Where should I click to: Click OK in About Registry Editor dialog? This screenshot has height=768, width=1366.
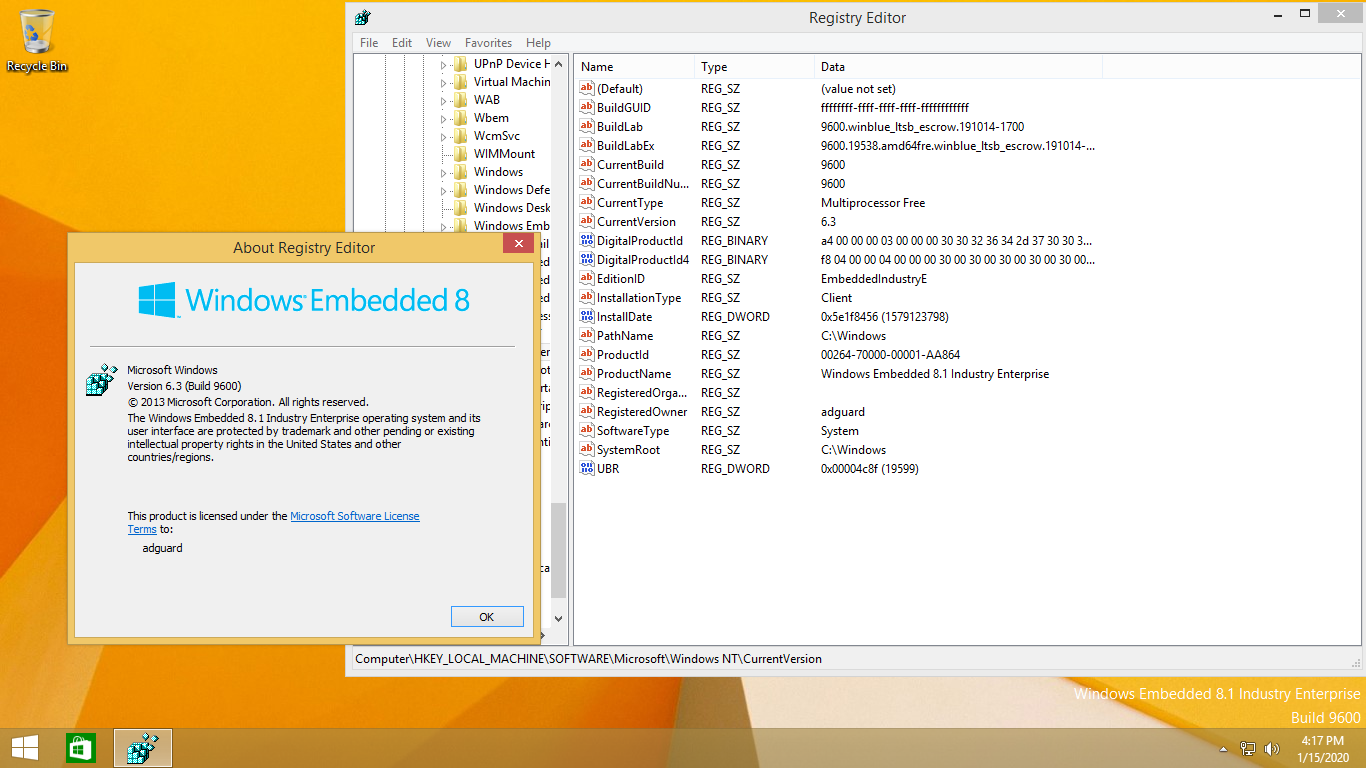pos(487,617)
